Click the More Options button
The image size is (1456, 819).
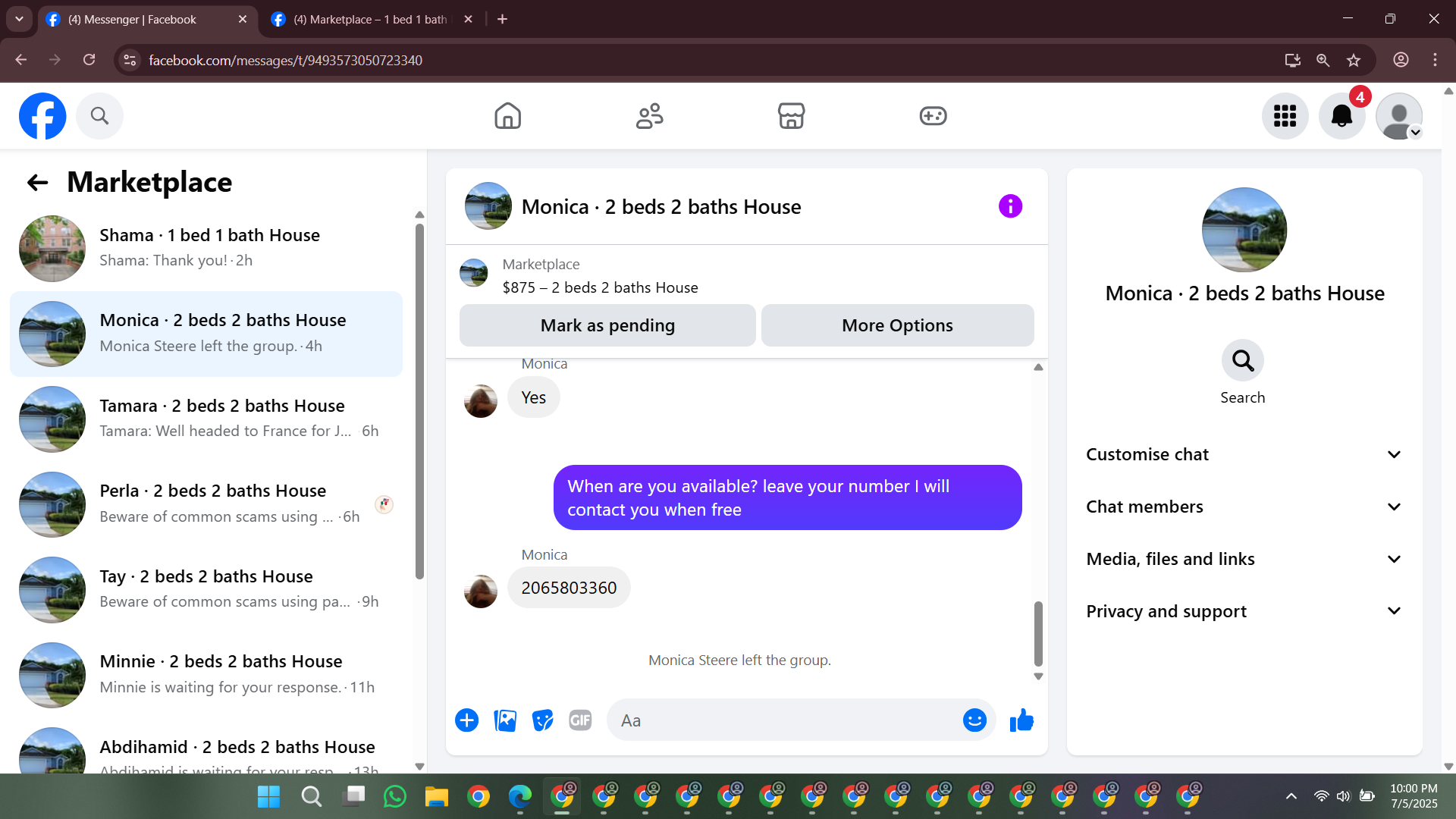(x=897, y=325)
